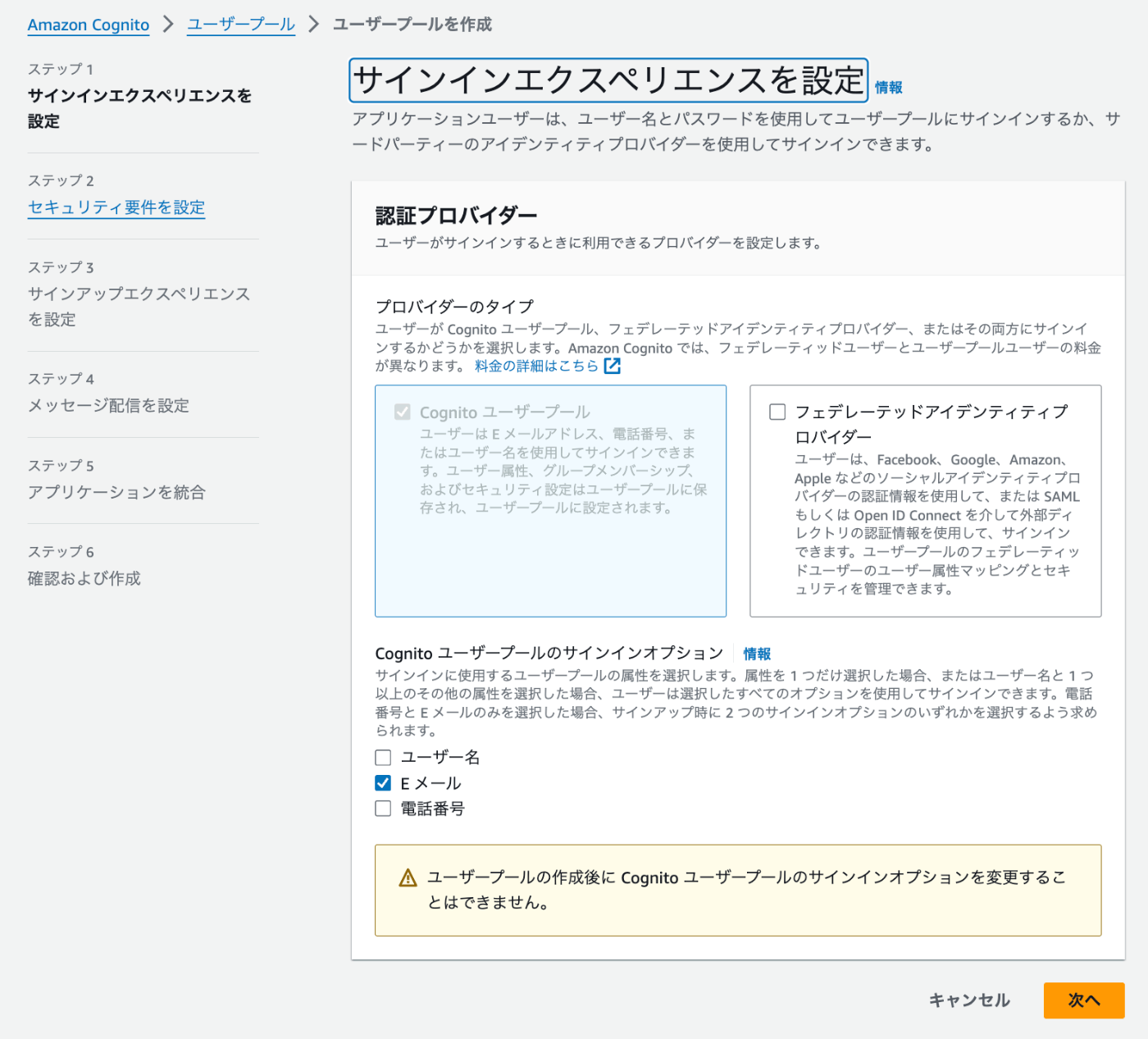
Task: Open the 料金の詳細はこちら link
Action: pos(537,366)
